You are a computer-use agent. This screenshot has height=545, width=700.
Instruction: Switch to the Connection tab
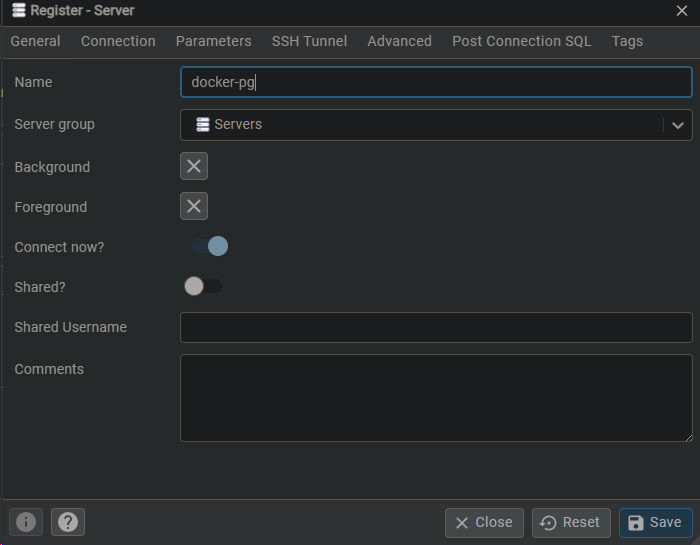[x=118, y=41]
